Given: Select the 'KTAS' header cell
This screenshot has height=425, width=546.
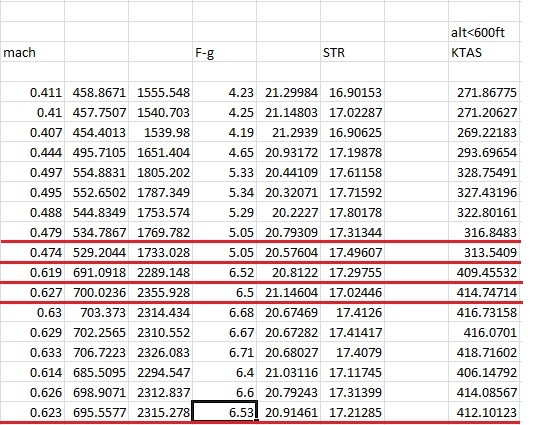Looking at the screenshot, I should point(484,52).
